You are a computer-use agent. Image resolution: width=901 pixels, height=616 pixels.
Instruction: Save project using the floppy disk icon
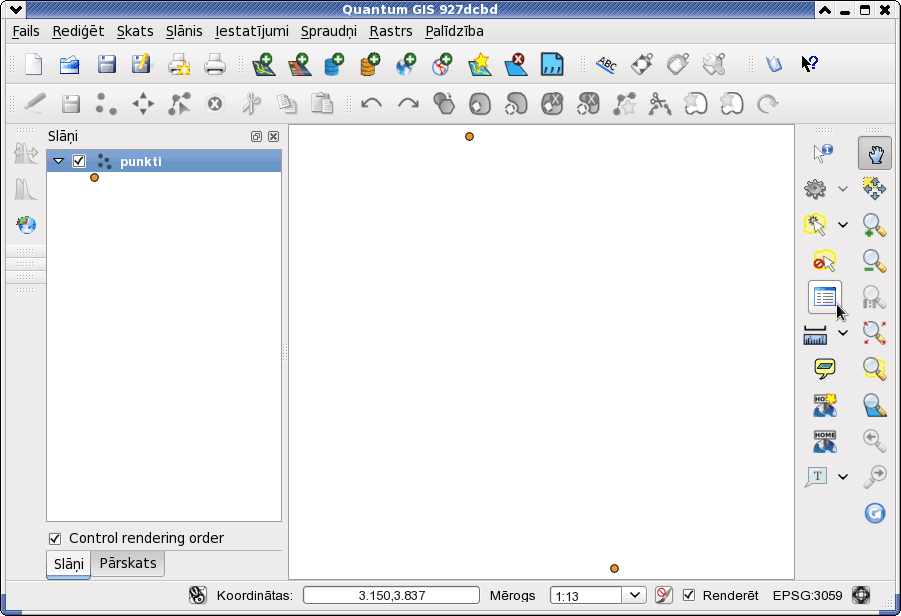pos(106,64)
